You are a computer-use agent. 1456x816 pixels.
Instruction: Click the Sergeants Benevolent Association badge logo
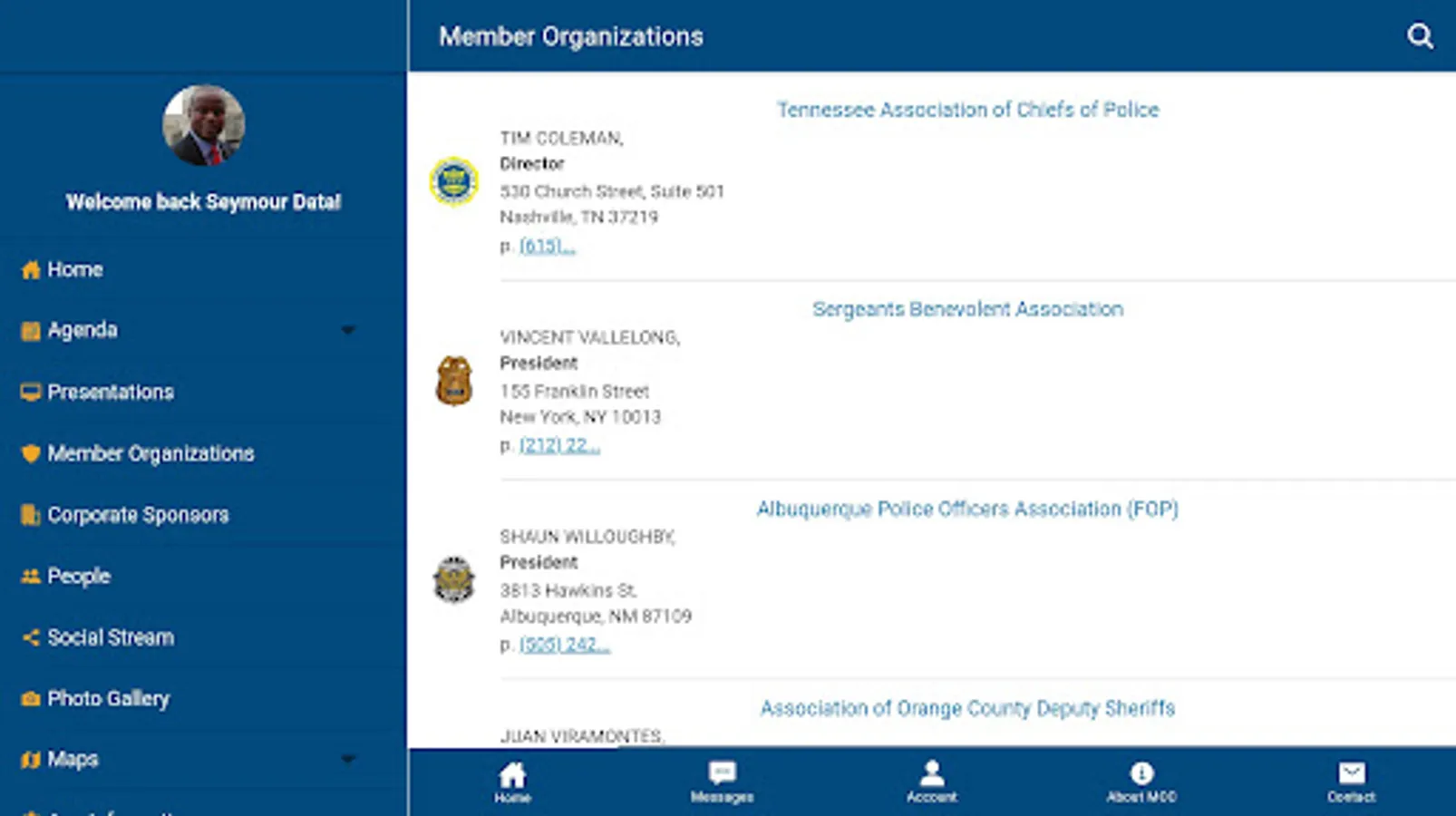pyautogui.click(x=453, y=381)
